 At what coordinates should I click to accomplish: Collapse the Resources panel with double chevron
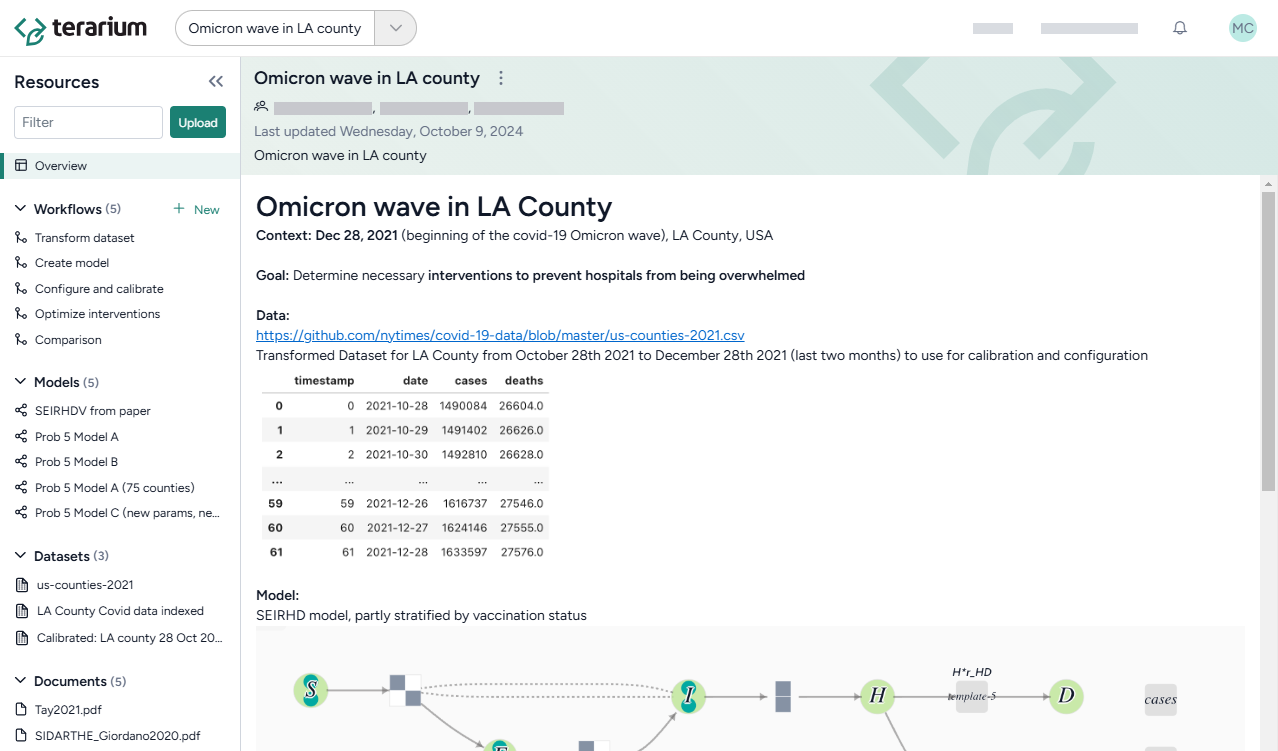[215, 82]
